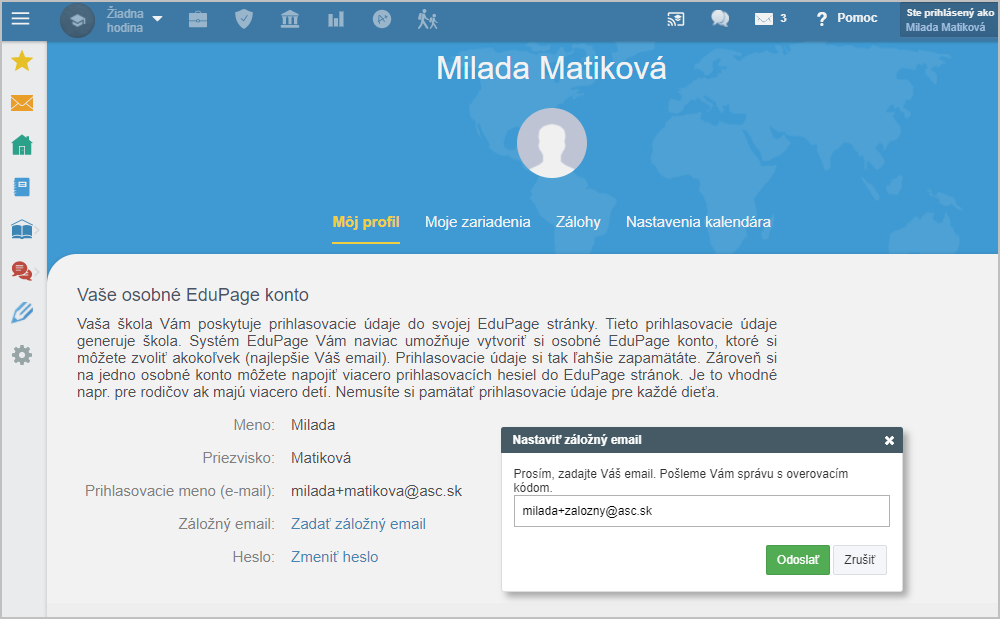Click the Milada Matiková page title
The width and height of the screenshot is (1000, 619).
552,68
